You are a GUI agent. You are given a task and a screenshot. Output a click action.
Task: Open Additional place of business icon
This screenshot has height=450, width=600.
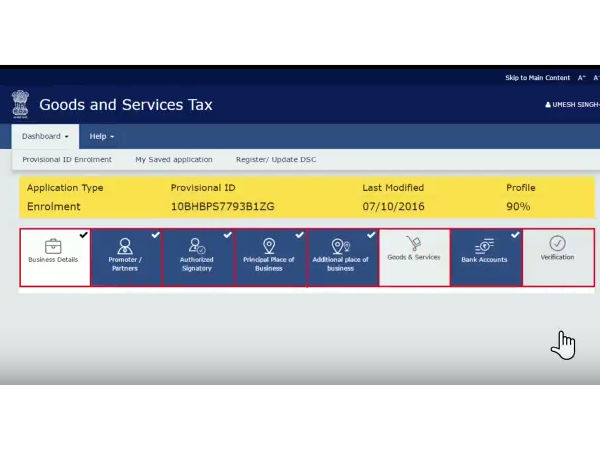340,246
